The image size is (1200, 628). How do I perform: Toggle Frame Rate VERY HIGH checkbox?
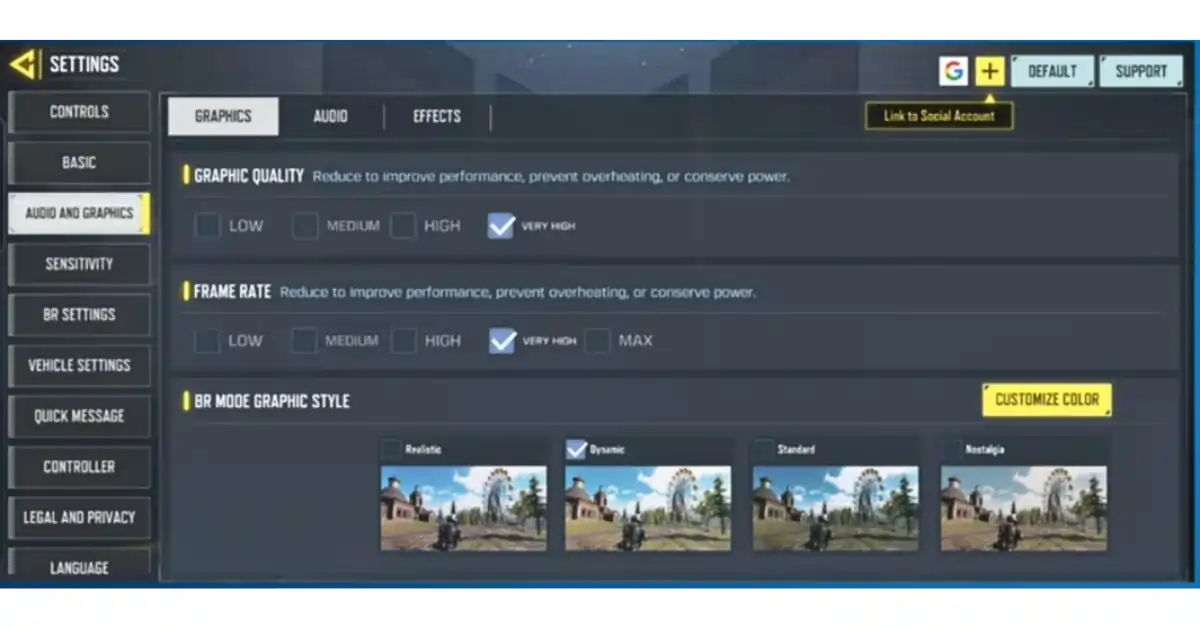502,341
